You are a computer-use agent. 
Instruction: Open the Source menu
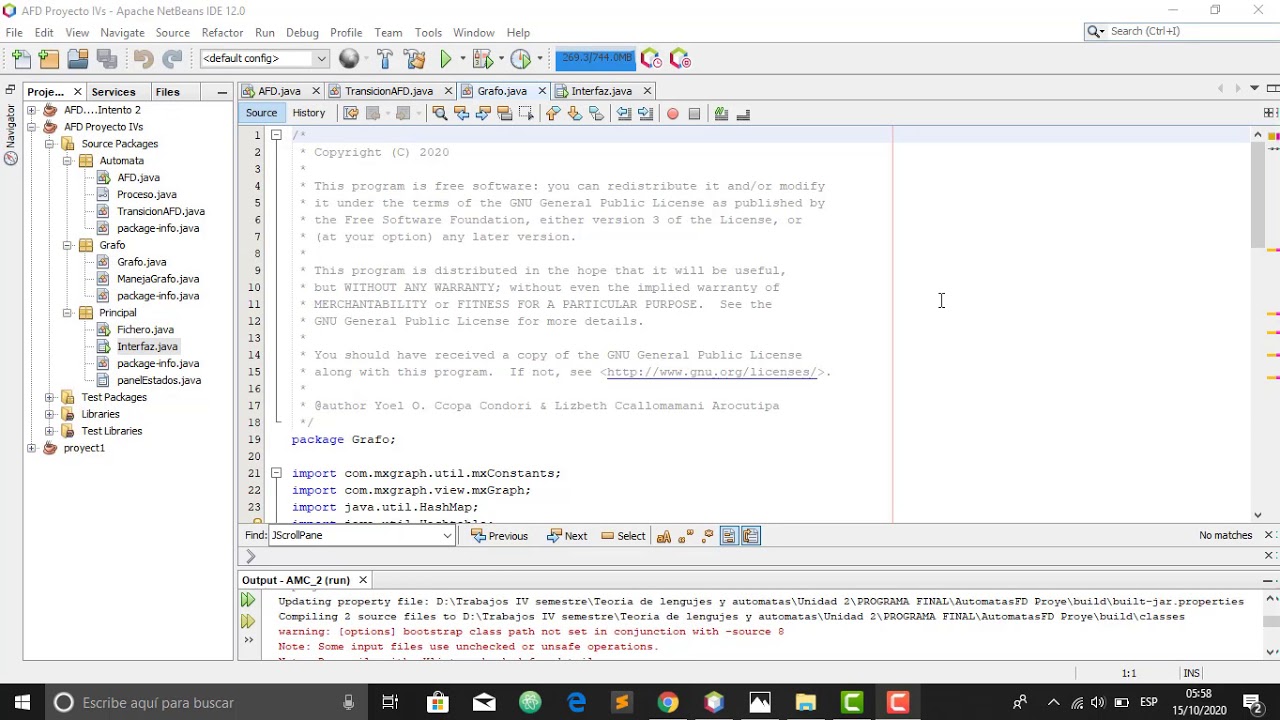pyautogui.click(x=172, y=33)
